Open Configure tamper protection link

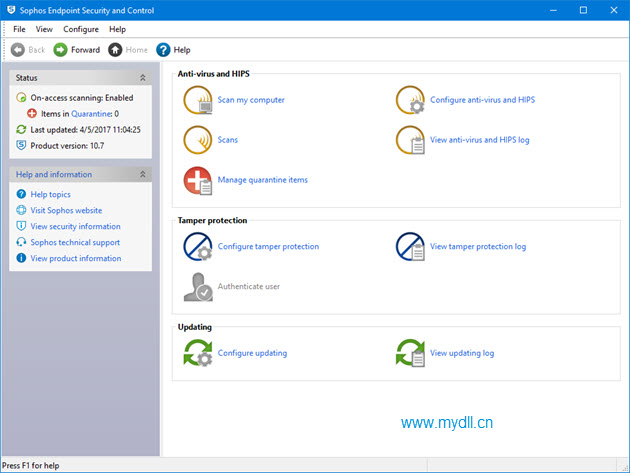(x=268, y=246)
